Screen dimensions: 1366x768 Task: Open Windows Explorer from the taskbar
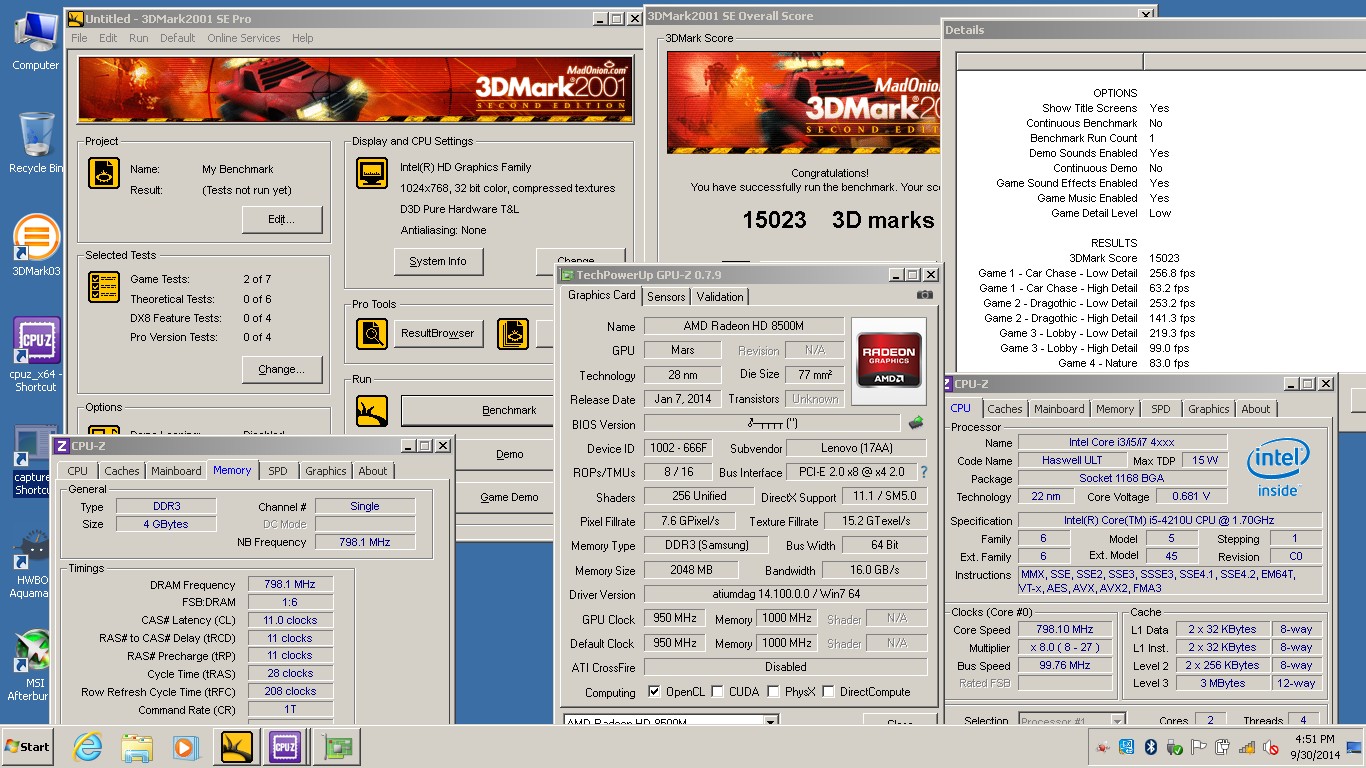point(136,747)
